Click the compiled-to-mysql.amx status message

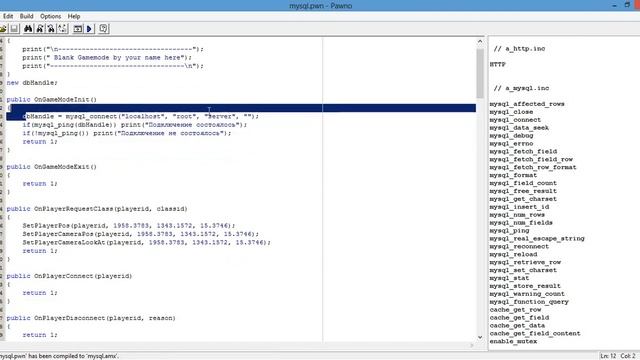(59, 356)
